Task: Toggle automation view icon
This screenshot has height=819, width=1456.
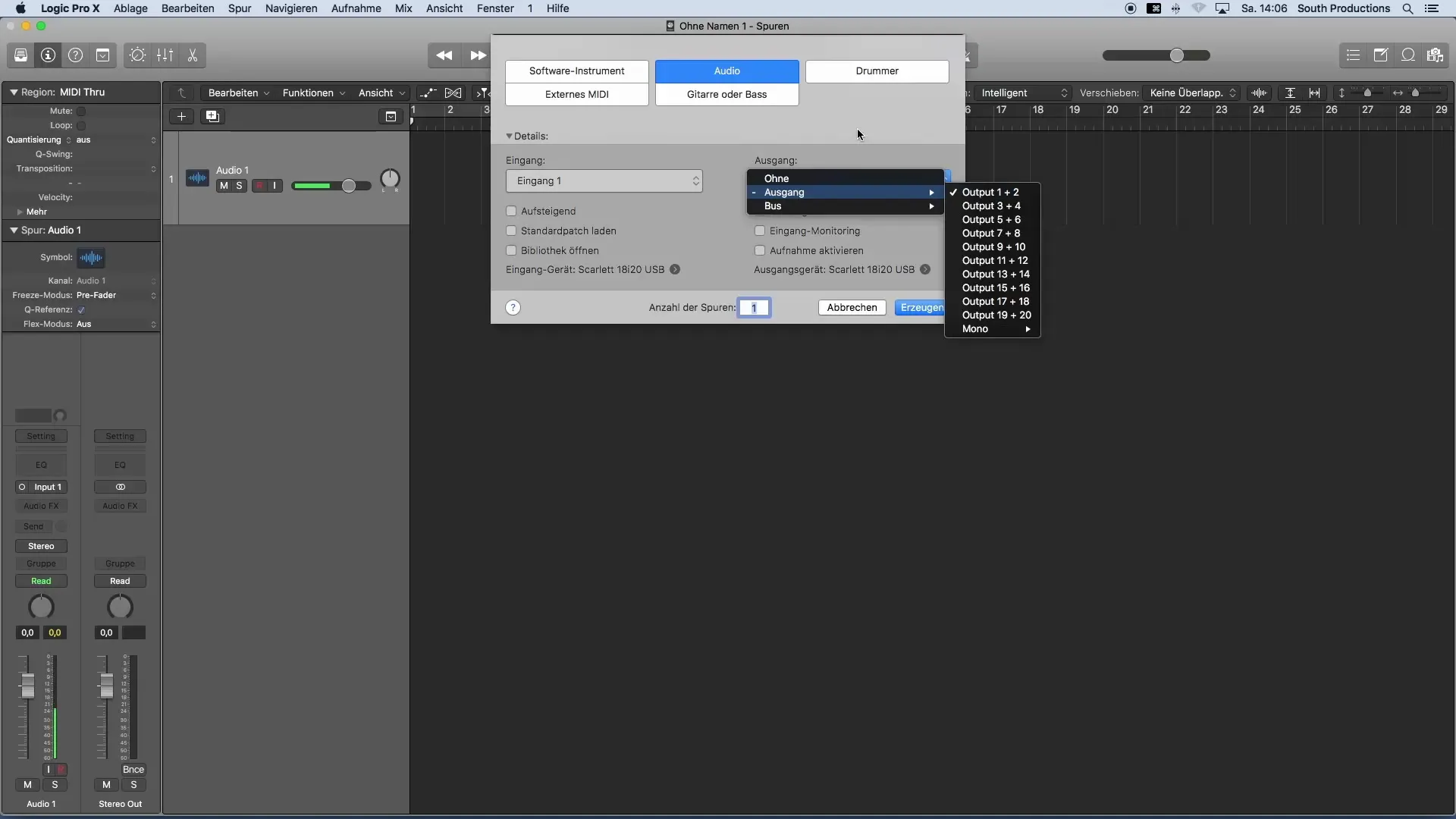Action: tap(428, 93)
